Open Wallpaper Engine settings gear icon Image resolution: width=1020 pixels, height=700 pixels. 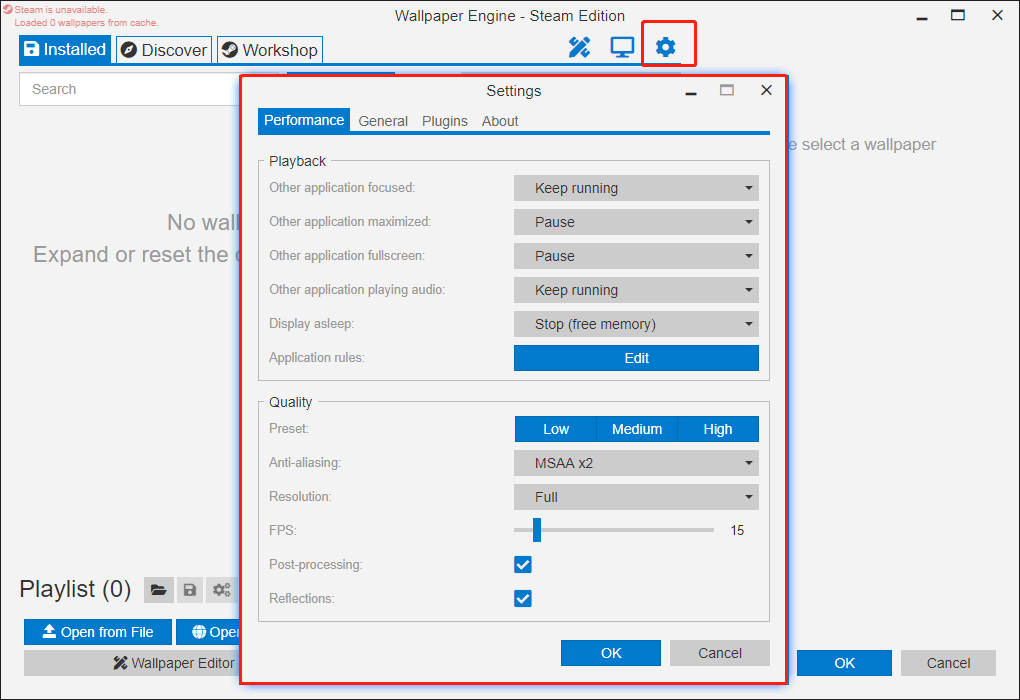click(x=665, y=46)
